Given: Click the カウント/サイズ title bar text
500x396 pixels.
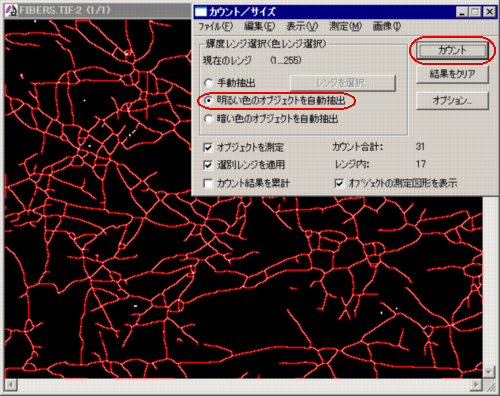Looking at the screenshot, I should 242,12.
